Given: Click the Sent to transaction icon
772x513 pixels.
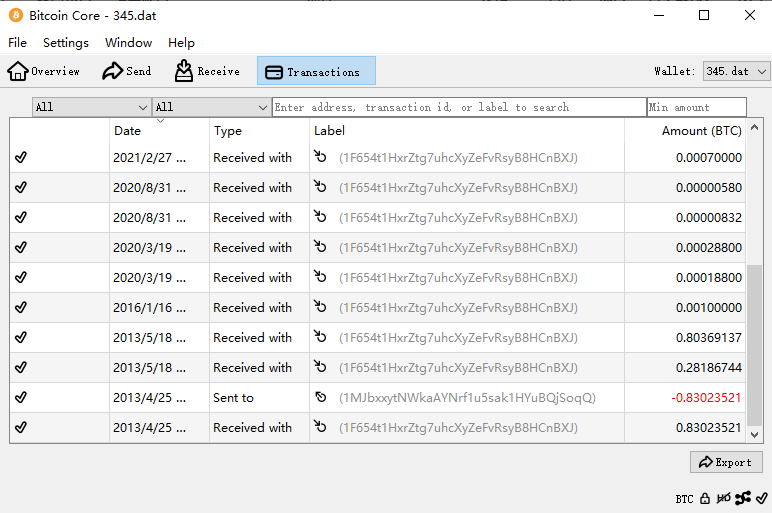Looking at the screenshot, I should tap(320, 398).
